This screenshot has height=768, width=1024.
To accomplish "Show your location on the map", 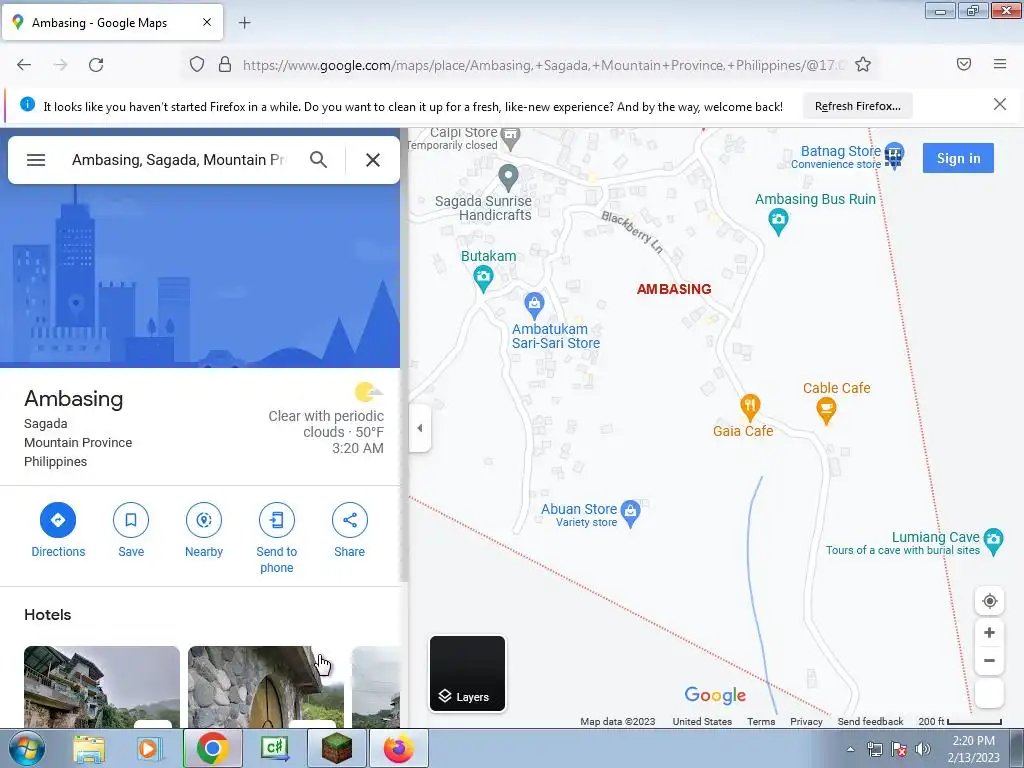I will point(989,601).
